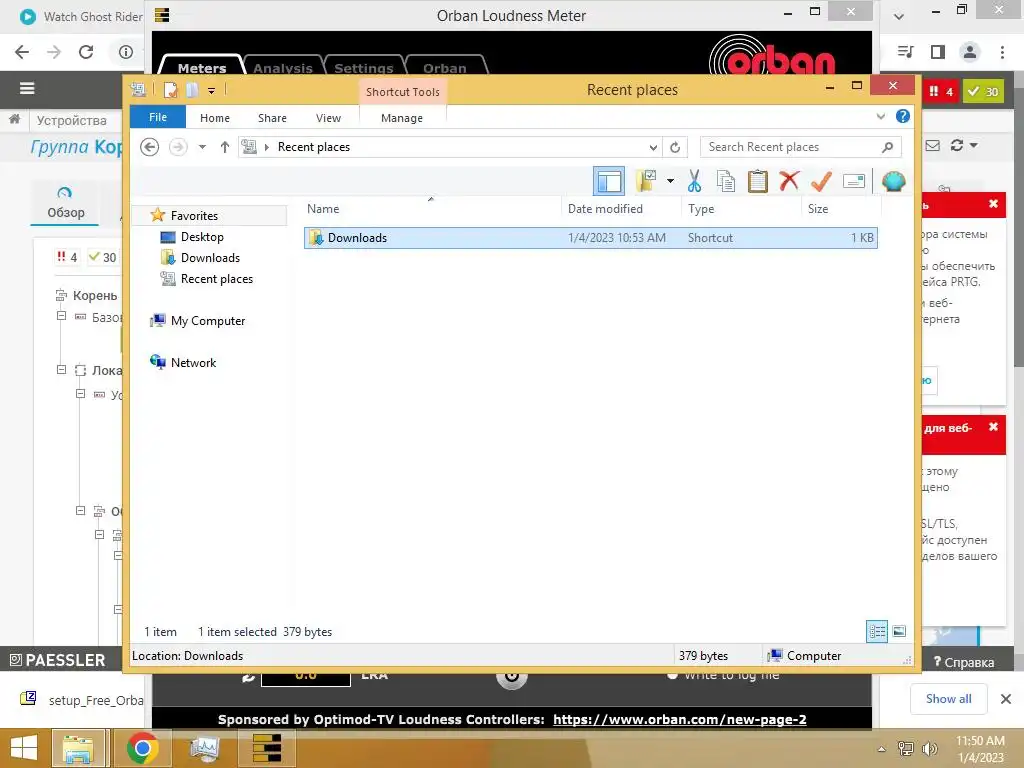
Task: Click red alarms badge showing 4 in PRTG header
Action: coord(941,91)
